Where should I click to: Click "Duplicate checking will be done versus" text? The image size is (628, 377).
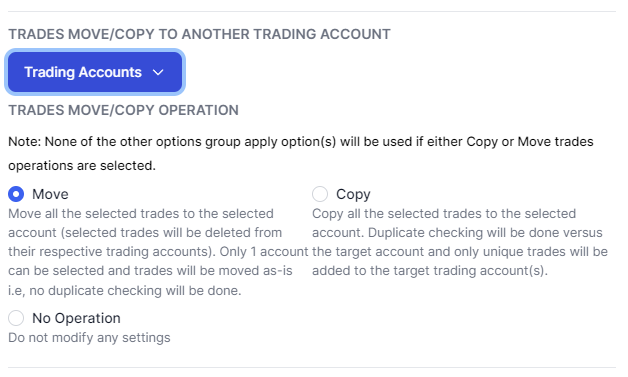485,233
